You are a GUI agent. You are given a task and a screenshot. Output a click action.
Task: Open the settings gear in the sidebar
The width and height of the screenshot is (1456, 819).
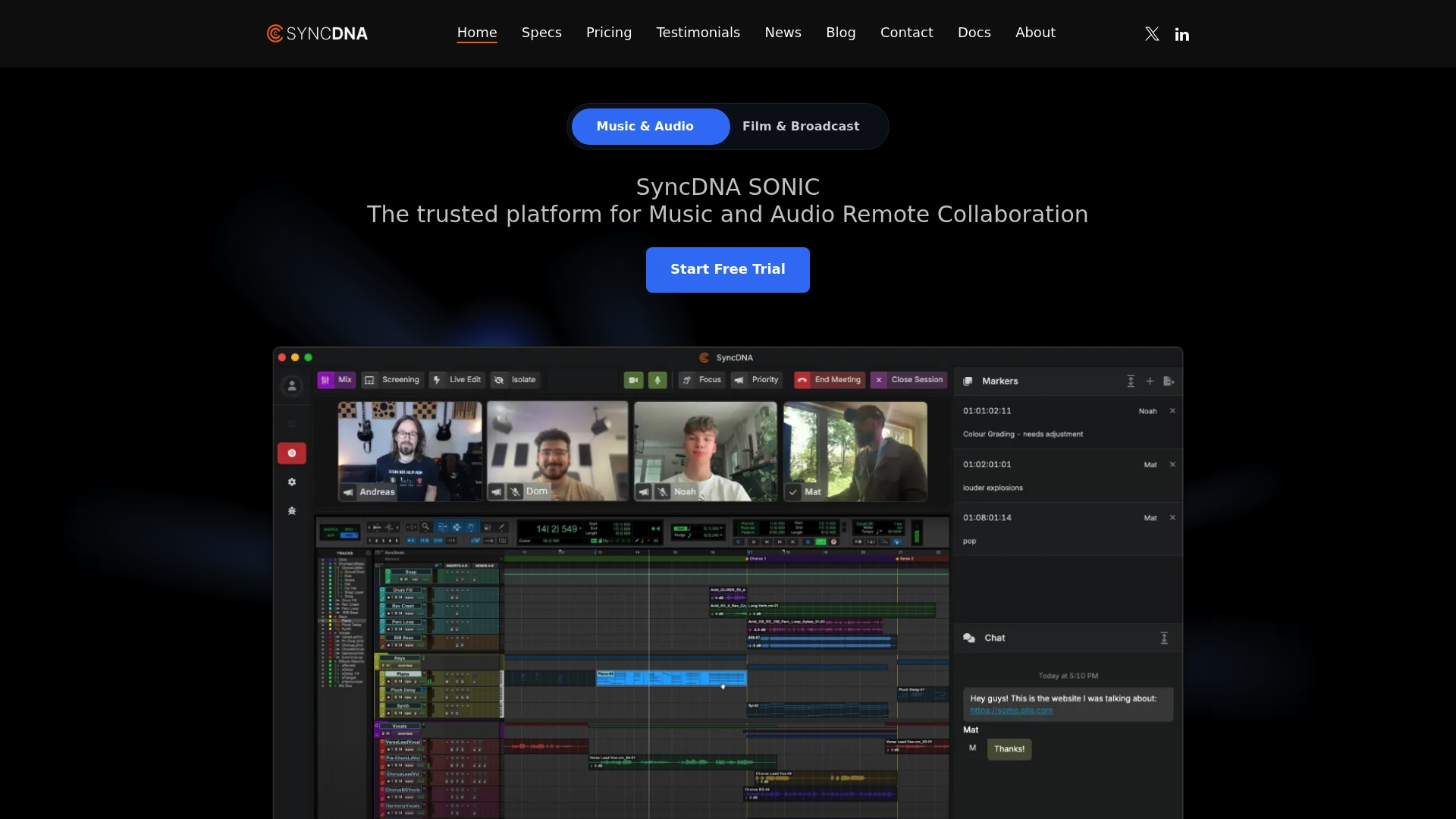click(292, 482)
